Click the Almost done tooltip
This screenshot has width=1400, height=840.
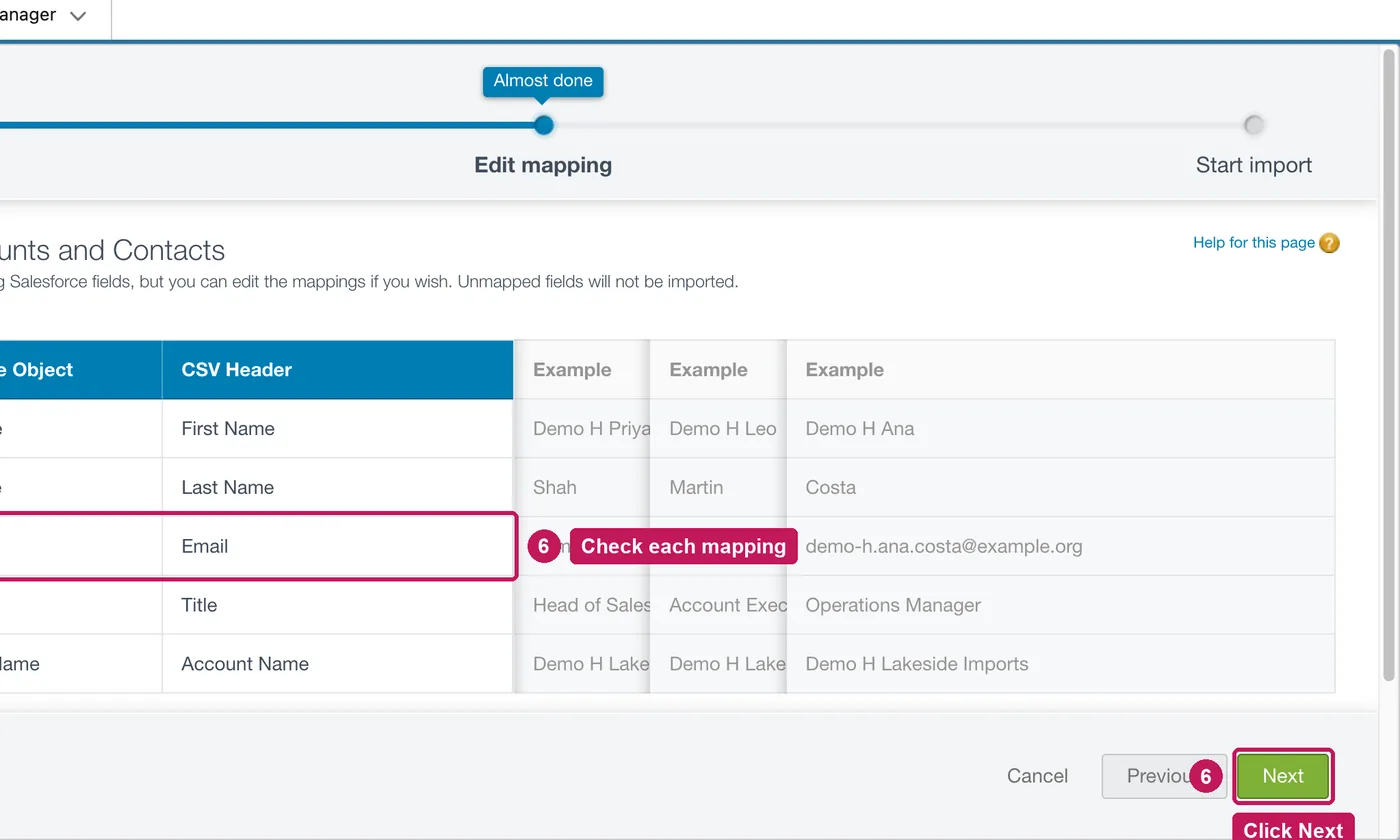coord(543,81)
